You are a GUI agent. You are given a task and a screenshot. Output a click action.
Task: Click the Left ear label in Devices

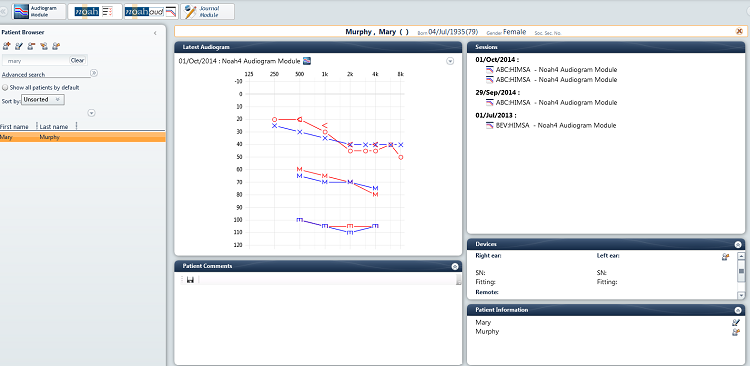tap(608, 256)
